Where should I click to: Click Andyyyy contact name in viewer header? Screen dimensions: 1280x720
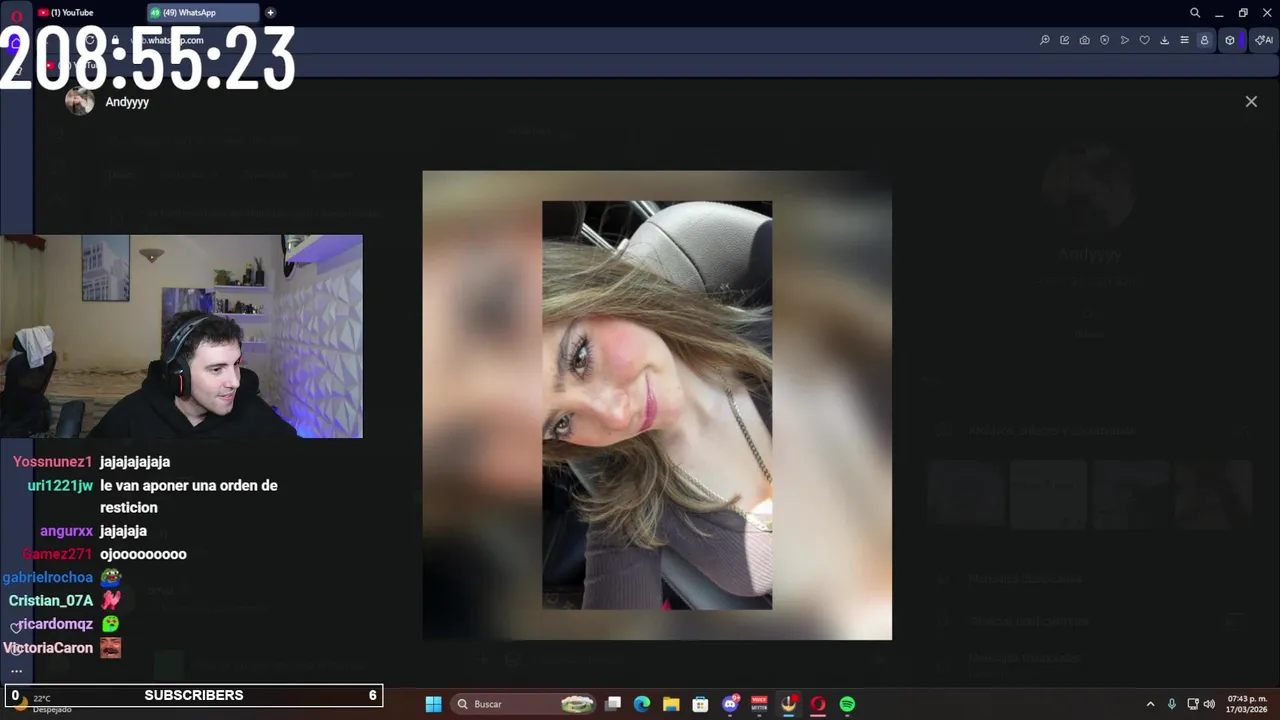click(127, 102)
